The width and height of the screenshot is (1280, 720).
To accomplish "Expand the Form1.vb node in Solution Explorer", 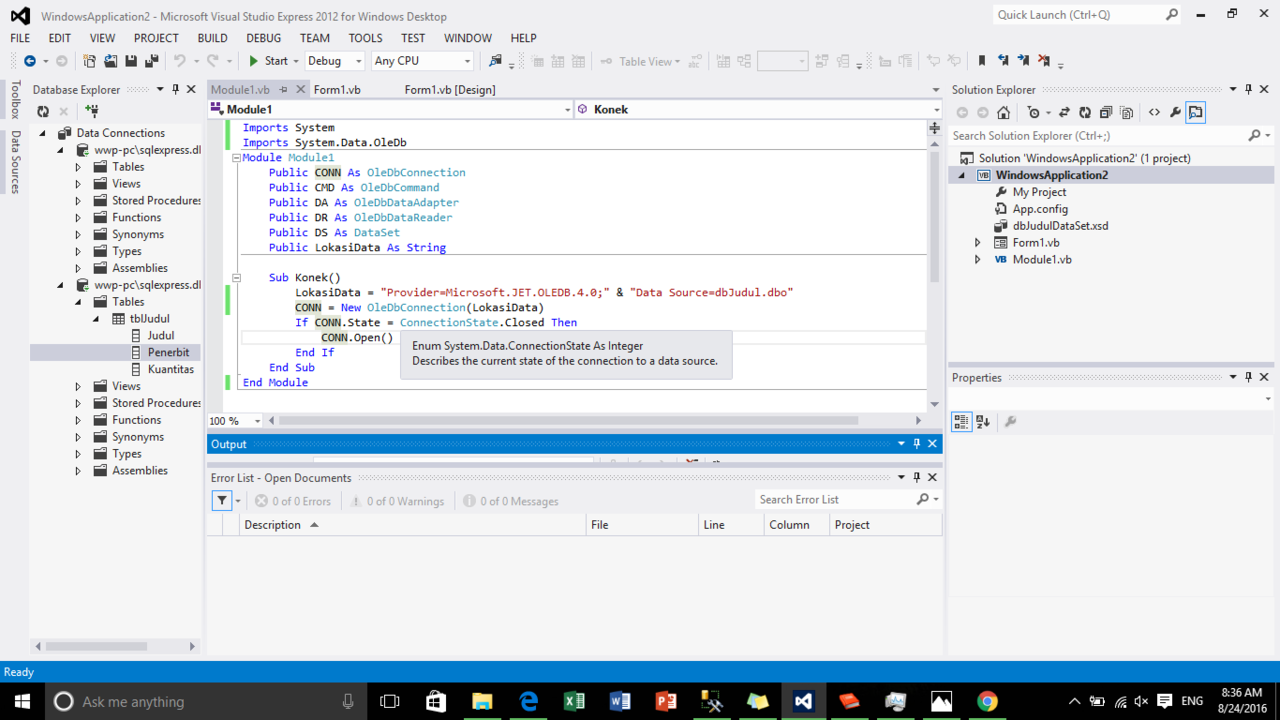I will (978, 243).
